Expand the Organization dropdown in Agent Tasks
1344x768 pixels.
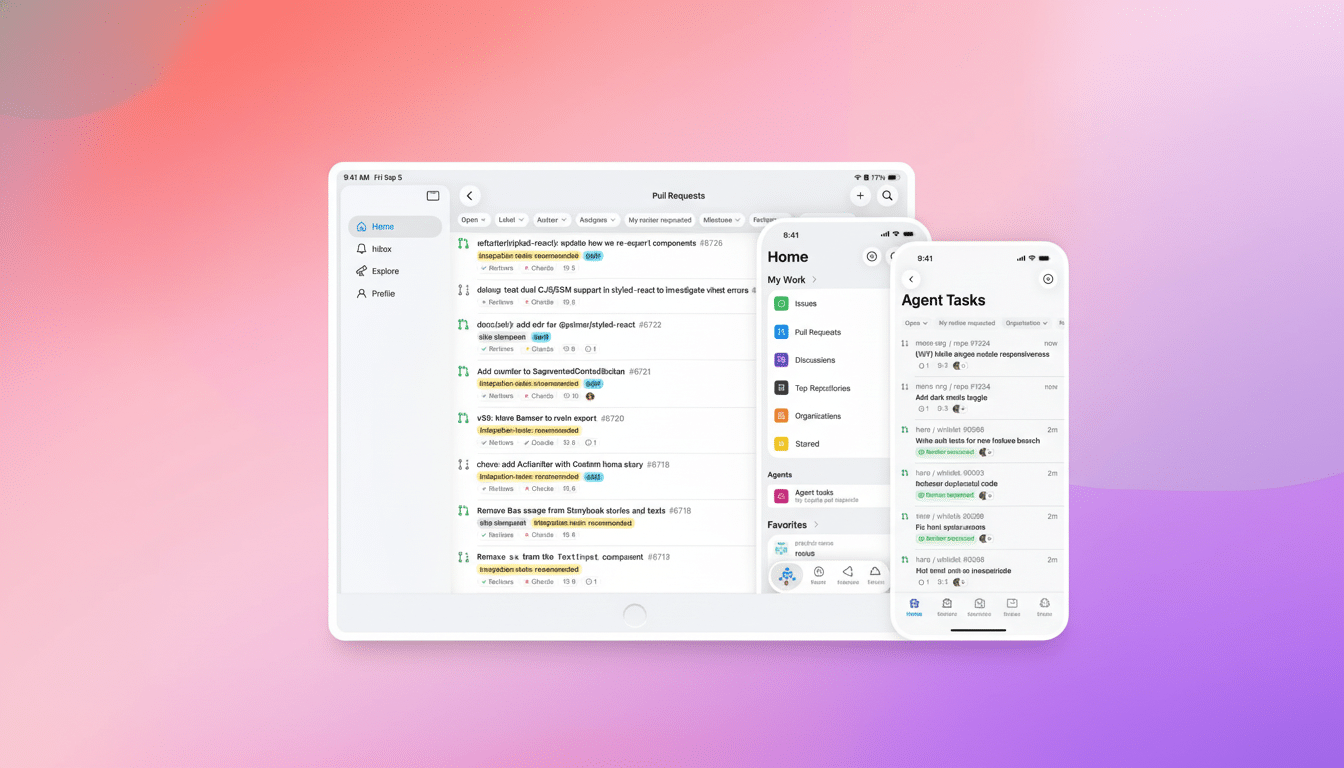pyautogui.click(x=1026, y=323)
